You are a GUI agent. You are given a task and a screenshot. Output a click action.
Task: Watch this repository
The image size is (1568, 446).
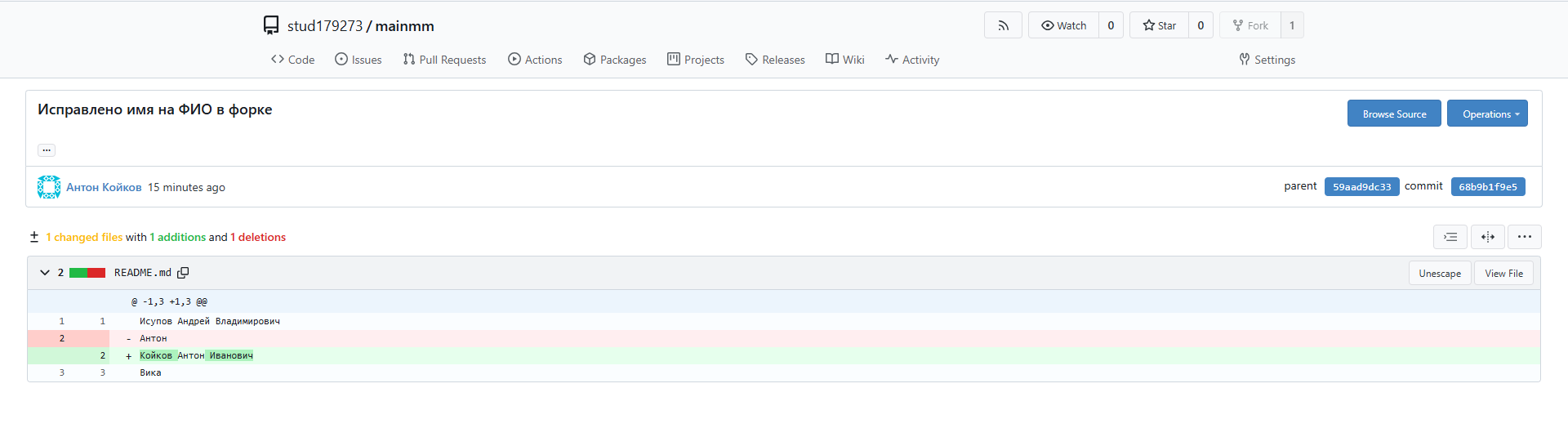1063,25
